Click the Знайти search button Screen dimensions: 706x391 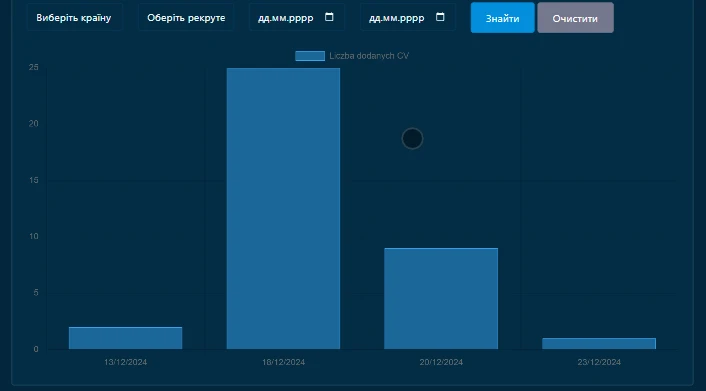(x=502, y=18)
